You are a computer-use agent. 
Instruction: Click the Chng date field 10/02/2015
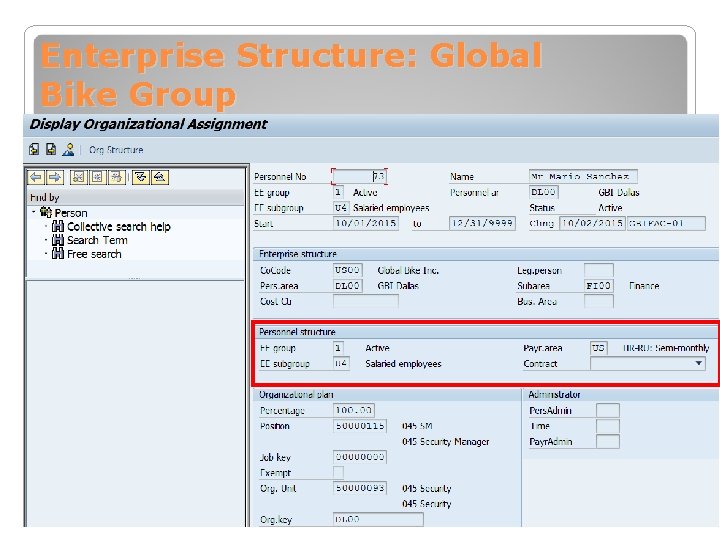pyautogui.click(x=592, y=223)
